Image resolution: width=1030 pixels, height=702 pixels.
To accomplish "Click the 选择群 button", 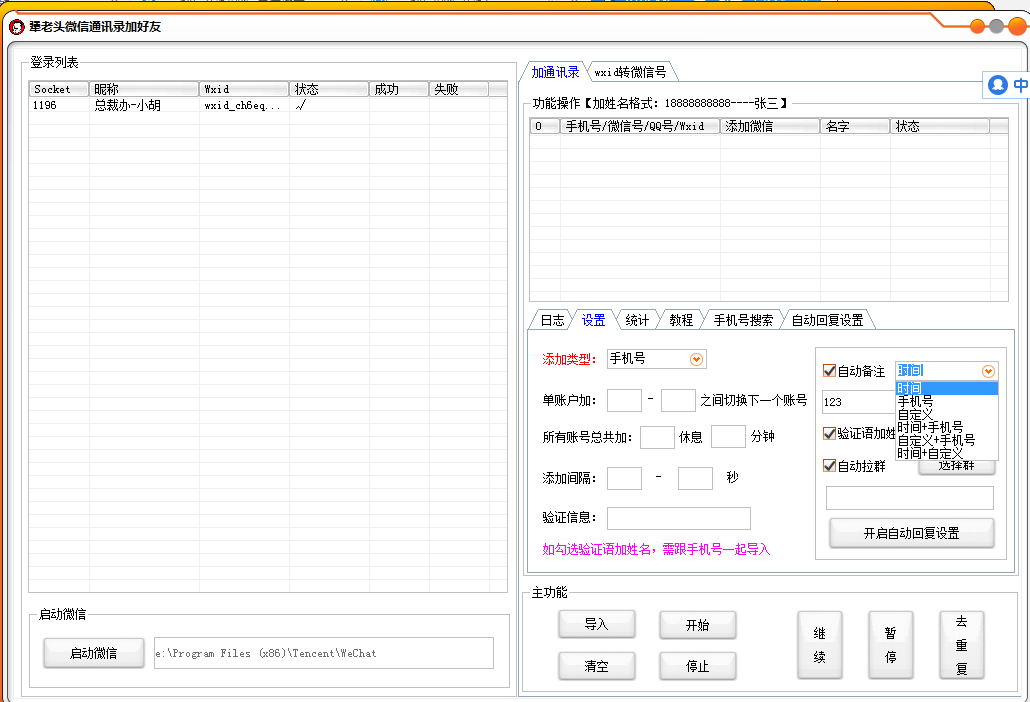I will pos(956,467).
